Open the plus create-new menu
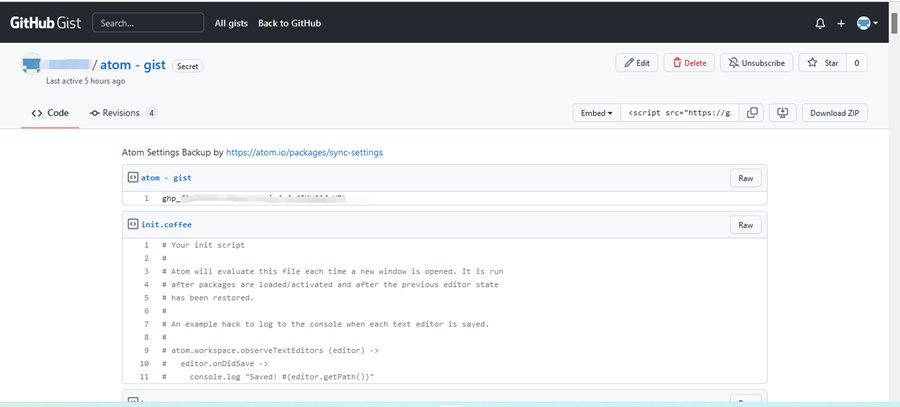This screenshot has height=407, width=900. (841, 23)
